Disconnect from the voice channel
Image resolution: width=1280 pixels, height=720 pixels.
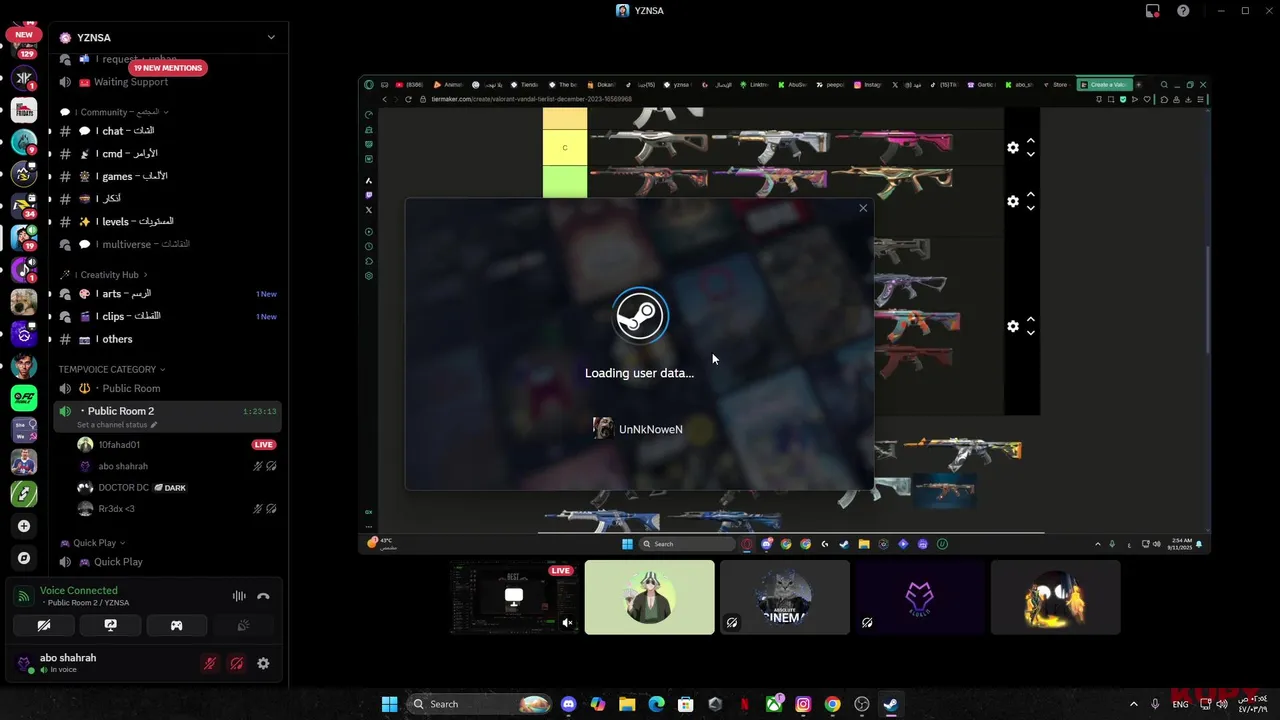click(263, 596)
